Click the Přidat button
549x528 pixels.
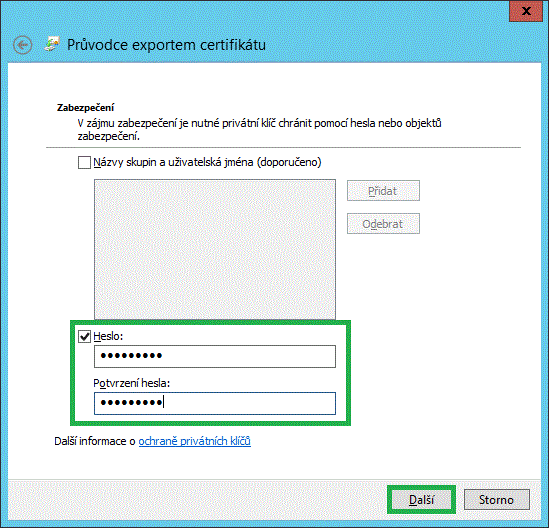(383, 191)
